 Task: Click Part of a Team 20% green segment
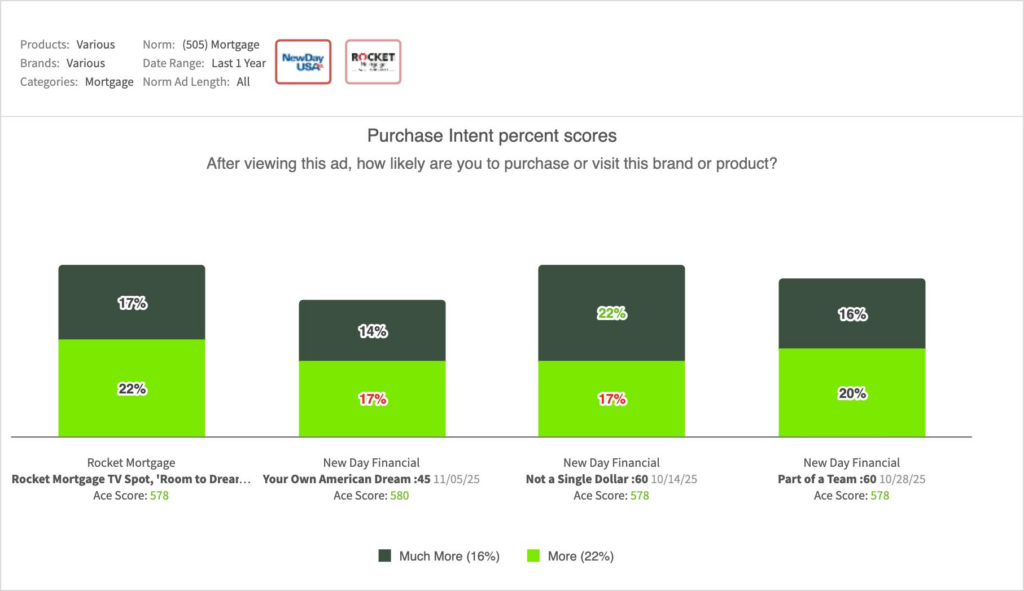click(x=852, y=392)
